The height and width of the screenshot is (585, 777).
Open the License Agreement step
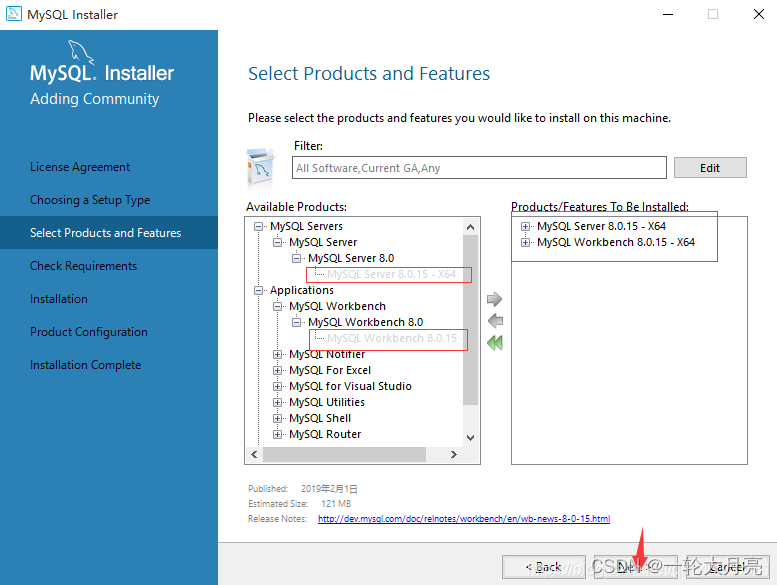(80, 167)
